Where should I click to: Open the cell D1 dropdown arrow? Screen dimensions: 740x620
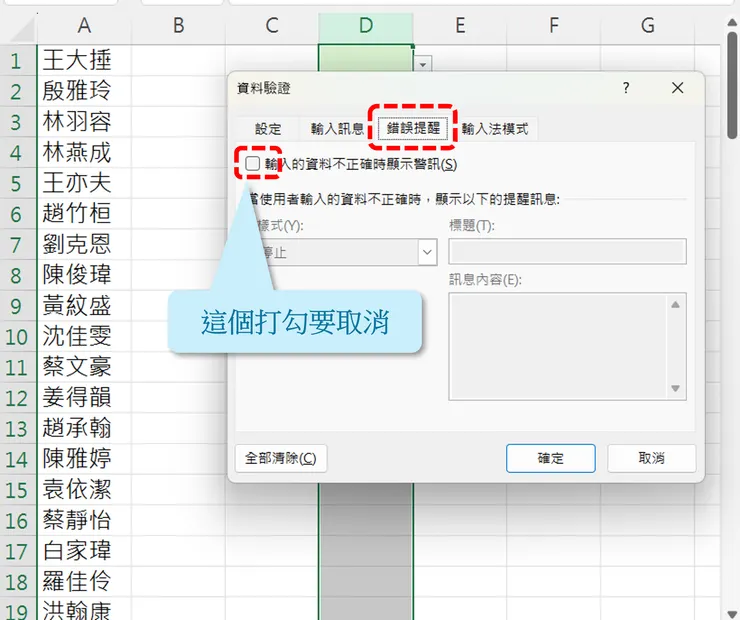(x=423, y=63)
